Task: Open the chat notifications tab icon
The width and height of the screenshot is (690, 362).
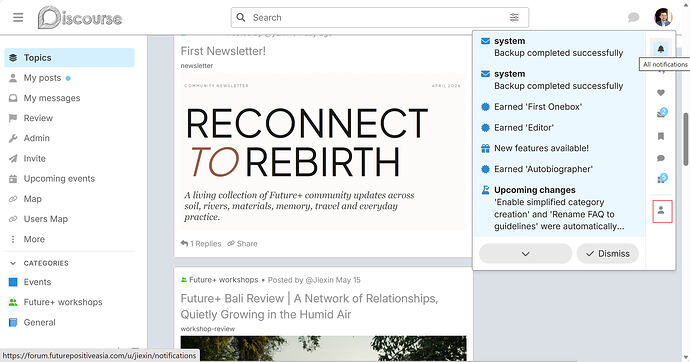Action: pos(661,158)
